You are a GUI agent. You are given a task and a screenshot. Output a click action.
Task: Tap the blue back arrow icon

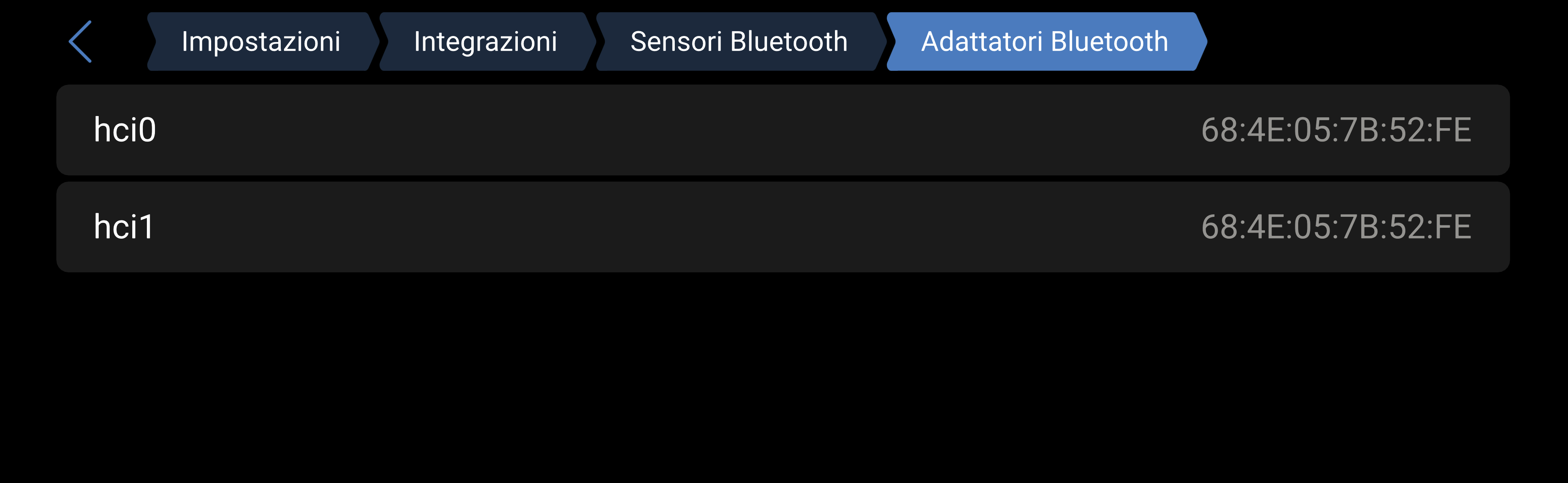click(81, 41)
